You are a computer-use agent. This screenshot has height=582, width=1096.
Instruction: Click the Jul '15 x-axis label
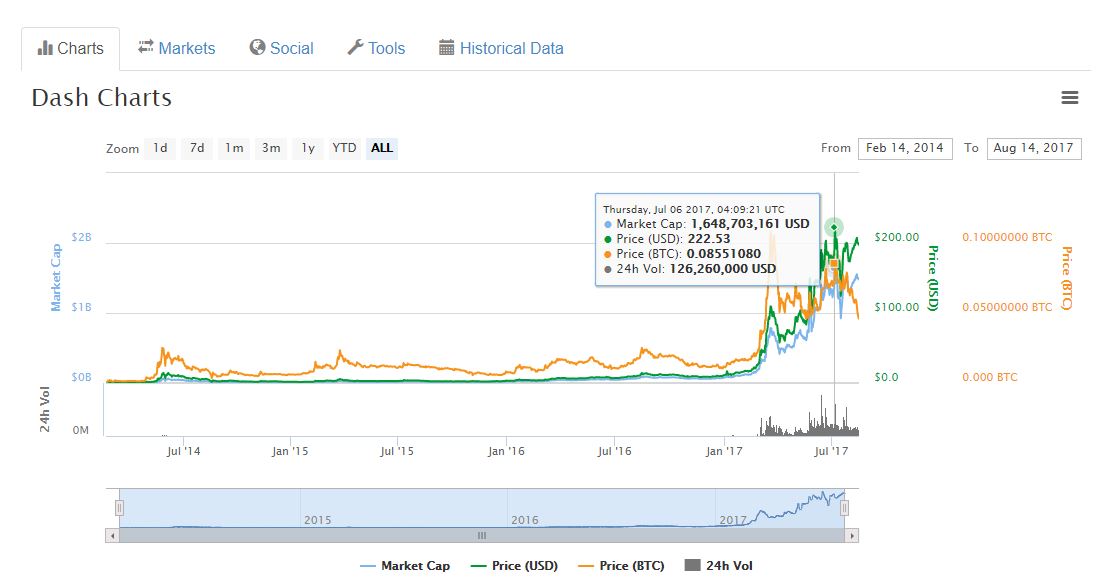tap(397, 451)
